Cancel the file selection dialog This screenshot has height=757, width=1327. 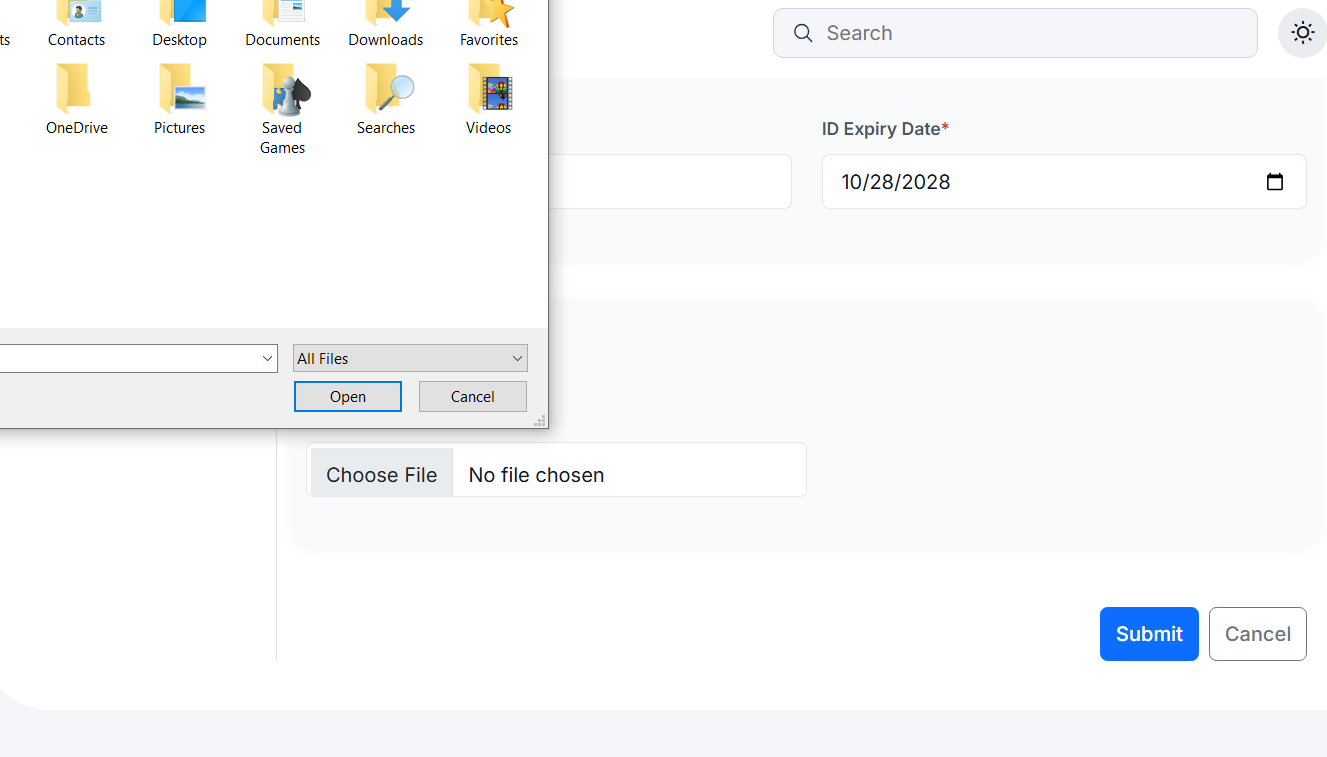tap(473, 396)
